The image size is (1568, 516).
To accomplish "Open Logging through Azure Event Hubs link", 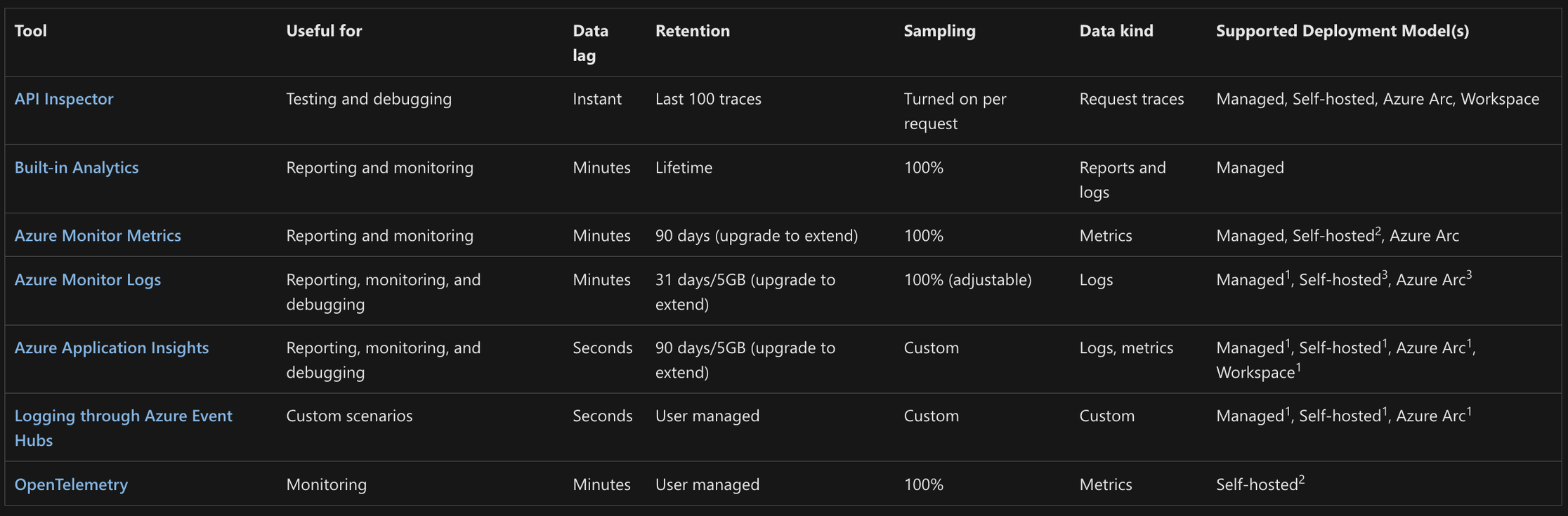I will point(123,416).
